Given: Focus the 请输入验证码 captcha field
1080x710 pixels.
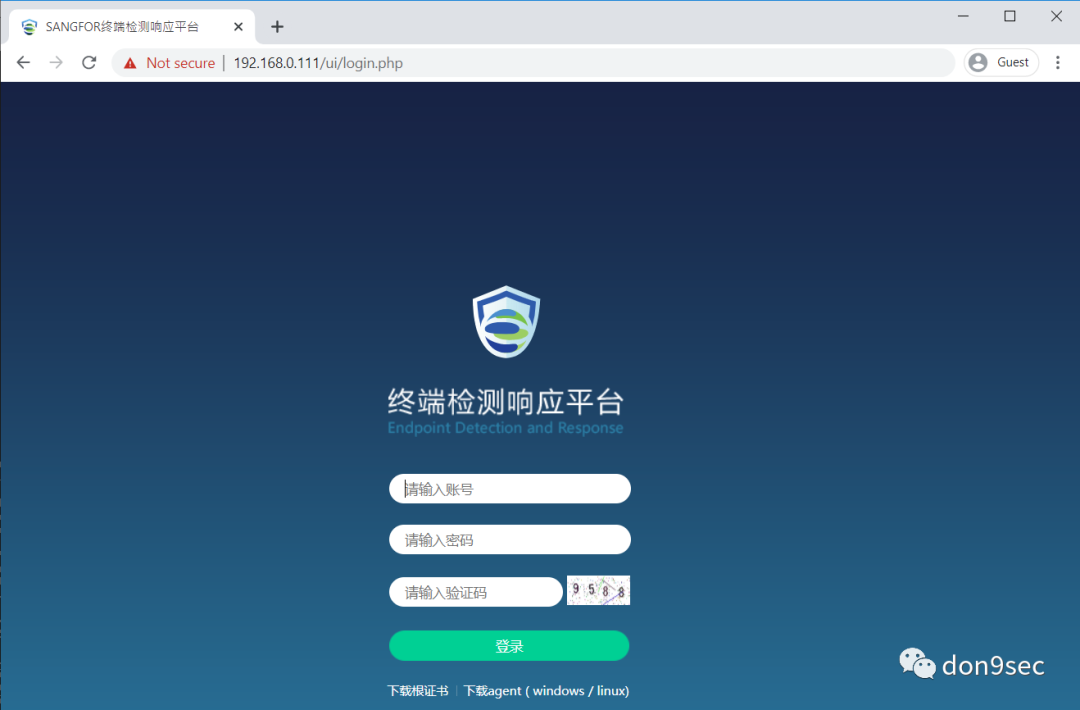Looking at the screenshot, I should 476,592.
